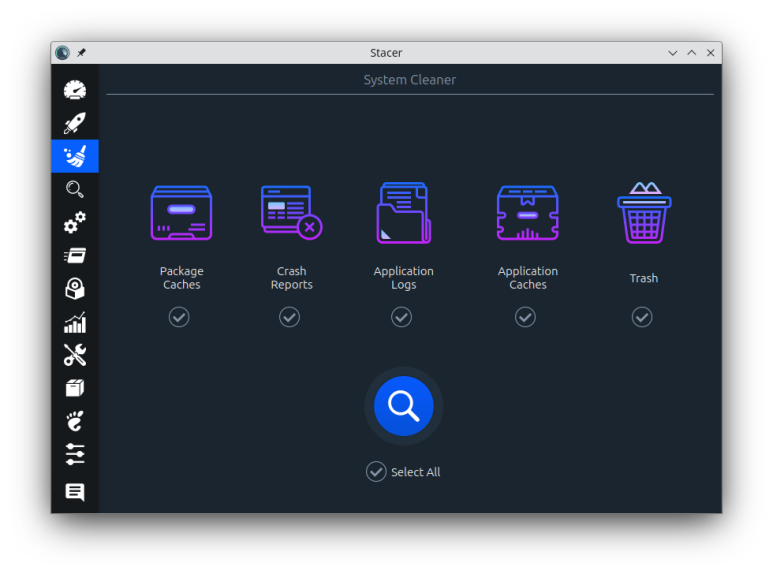The image size is (773, 574).
Task: Open Processes window-stack sidebar icon
Action: (x=75, y=255)
